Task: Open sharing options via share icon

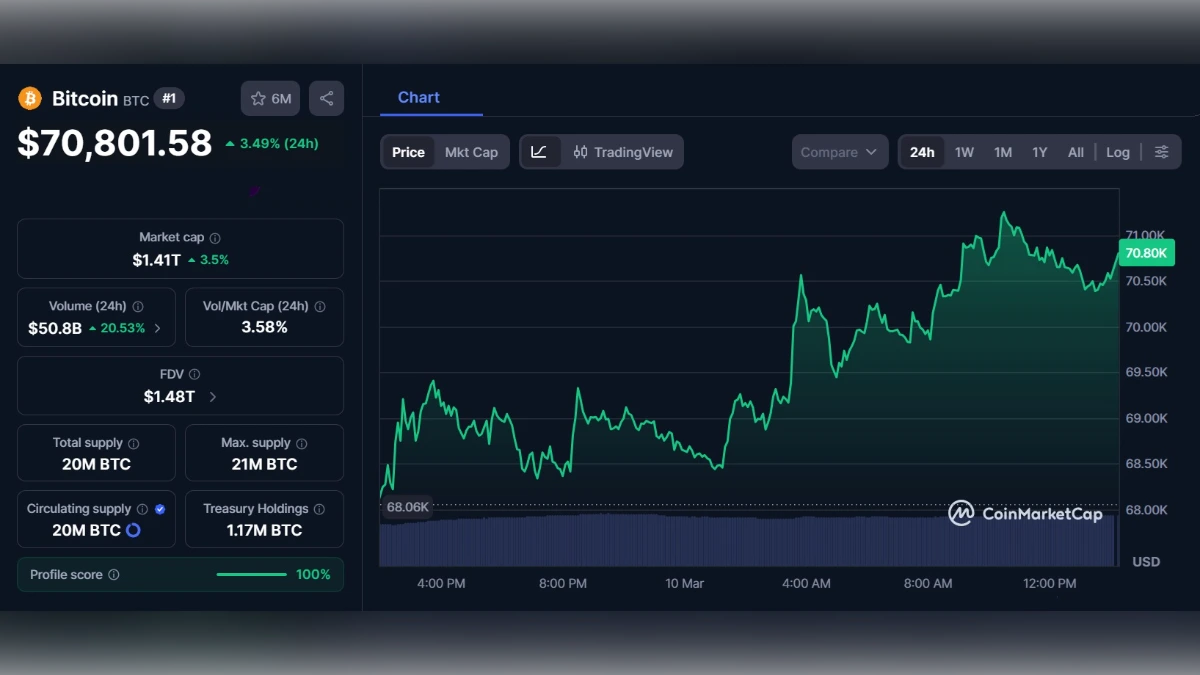Action: pyautogui.click(x=326, y=98)
